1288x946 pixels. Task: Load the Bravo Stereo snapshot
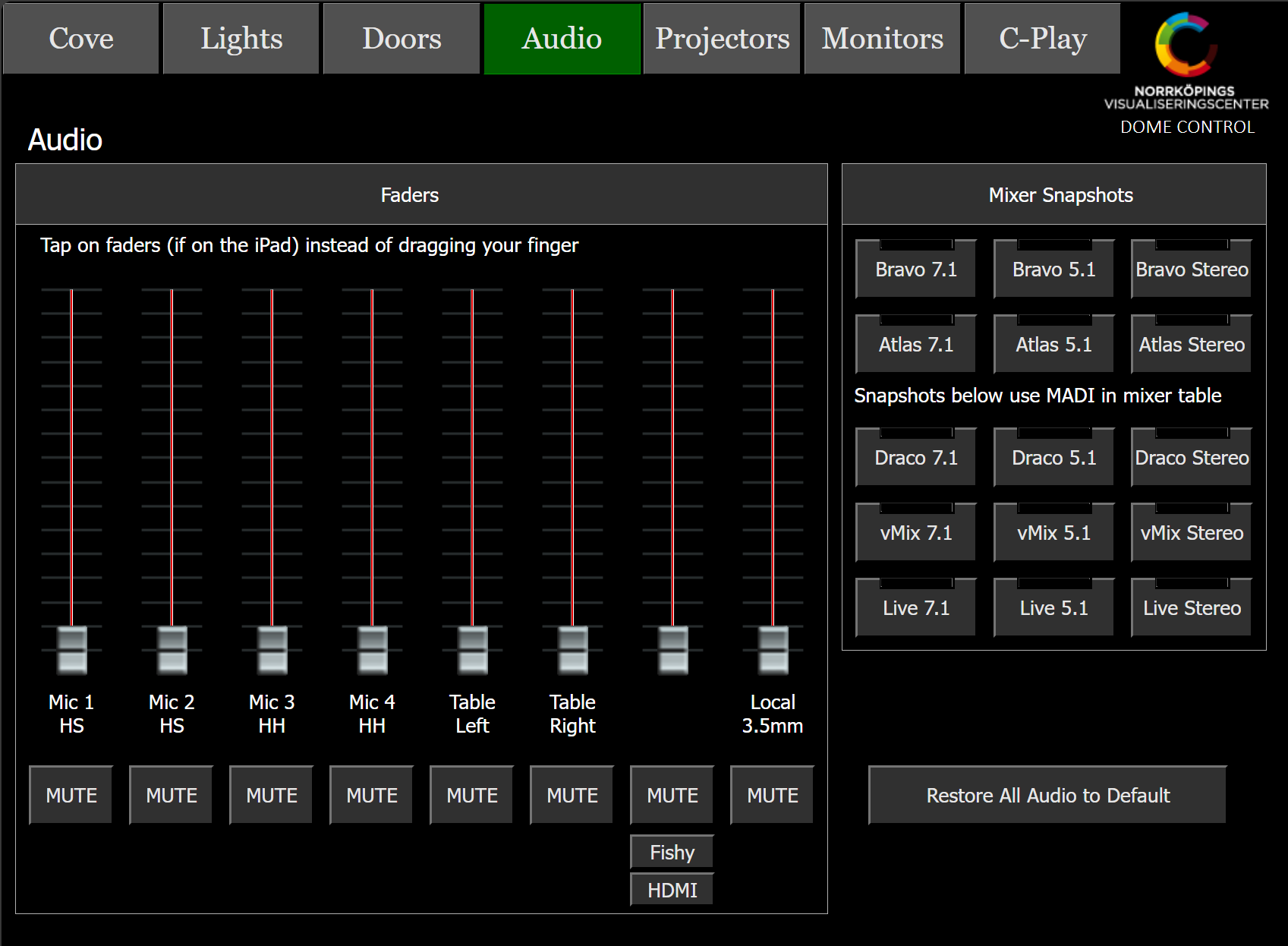(1192, 269)
